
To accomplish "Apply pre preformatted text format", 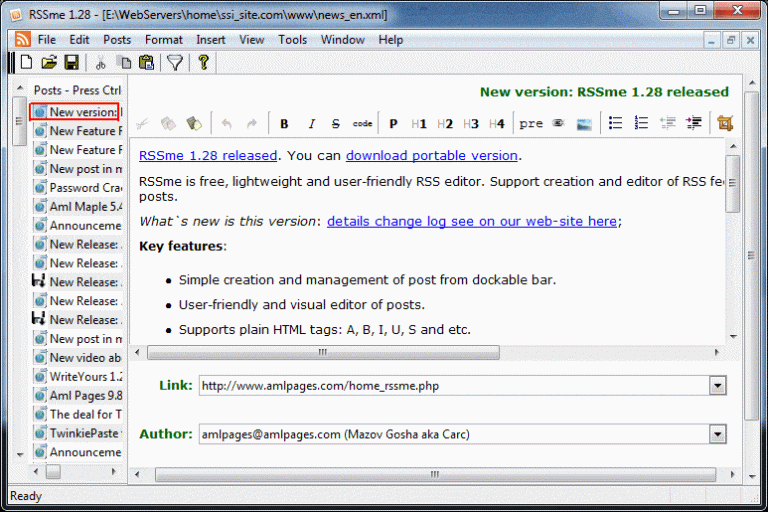I will [531, 124].
